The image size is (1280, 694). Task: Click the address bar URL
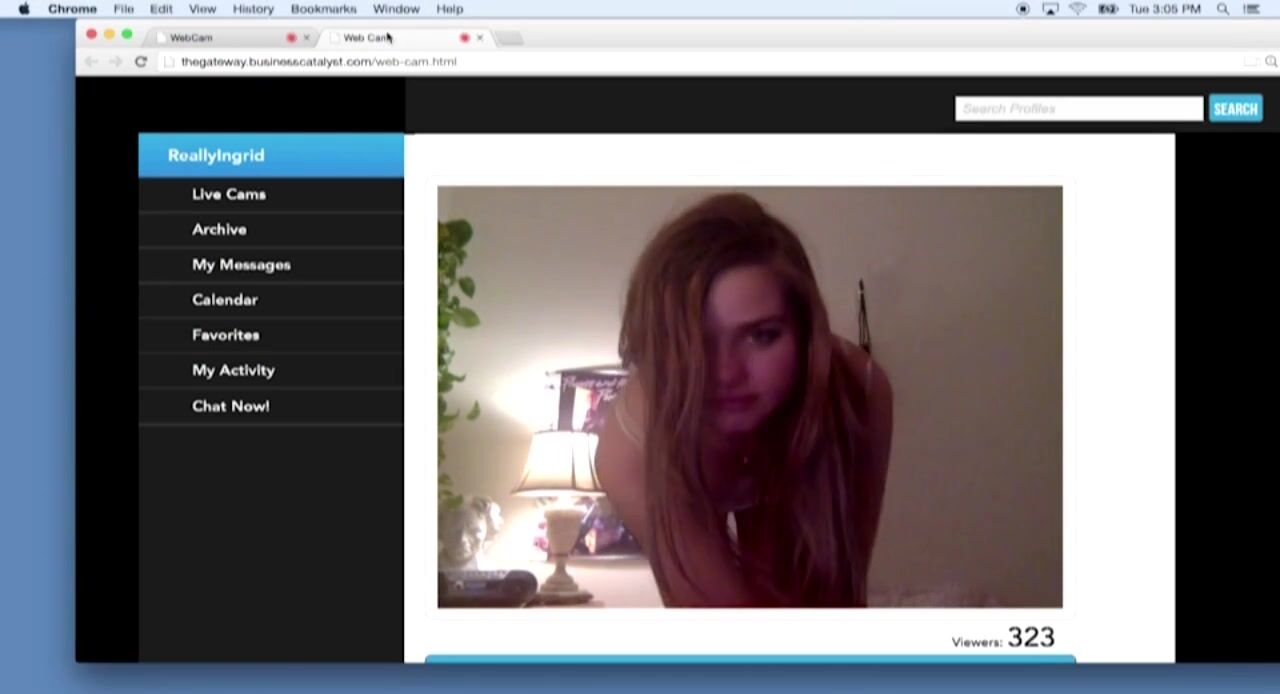tap(318, 62)
